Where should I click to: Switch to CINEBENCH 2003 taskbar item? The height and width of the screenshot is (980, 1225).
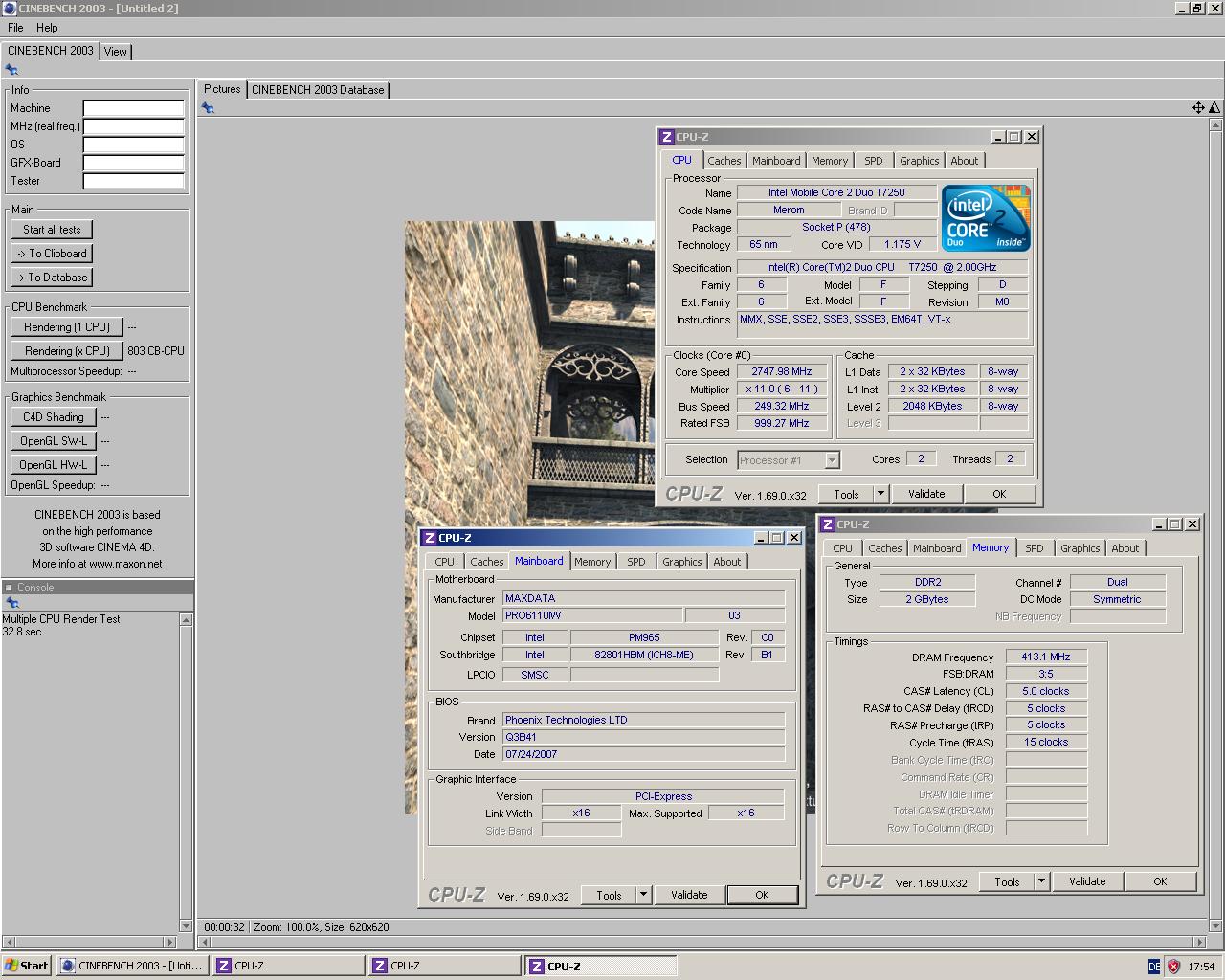133,966
